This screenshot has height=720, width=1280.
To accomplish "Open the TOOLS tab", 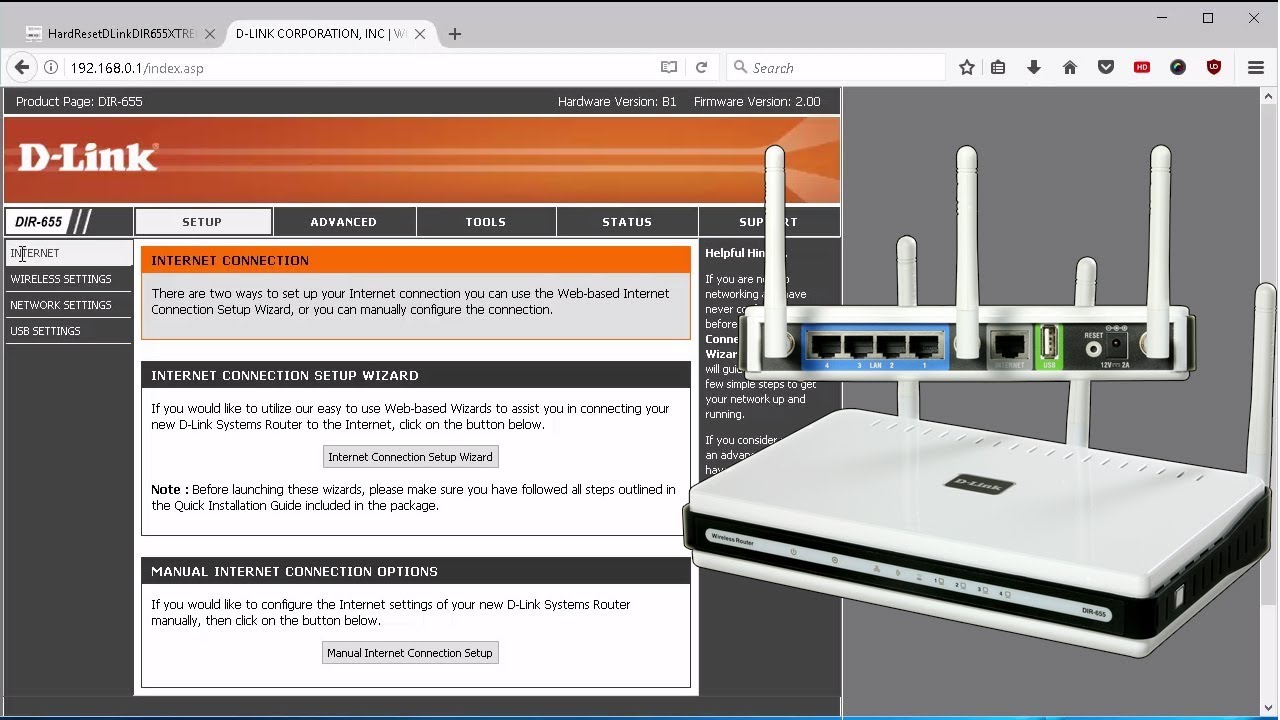I will [486, 222].
